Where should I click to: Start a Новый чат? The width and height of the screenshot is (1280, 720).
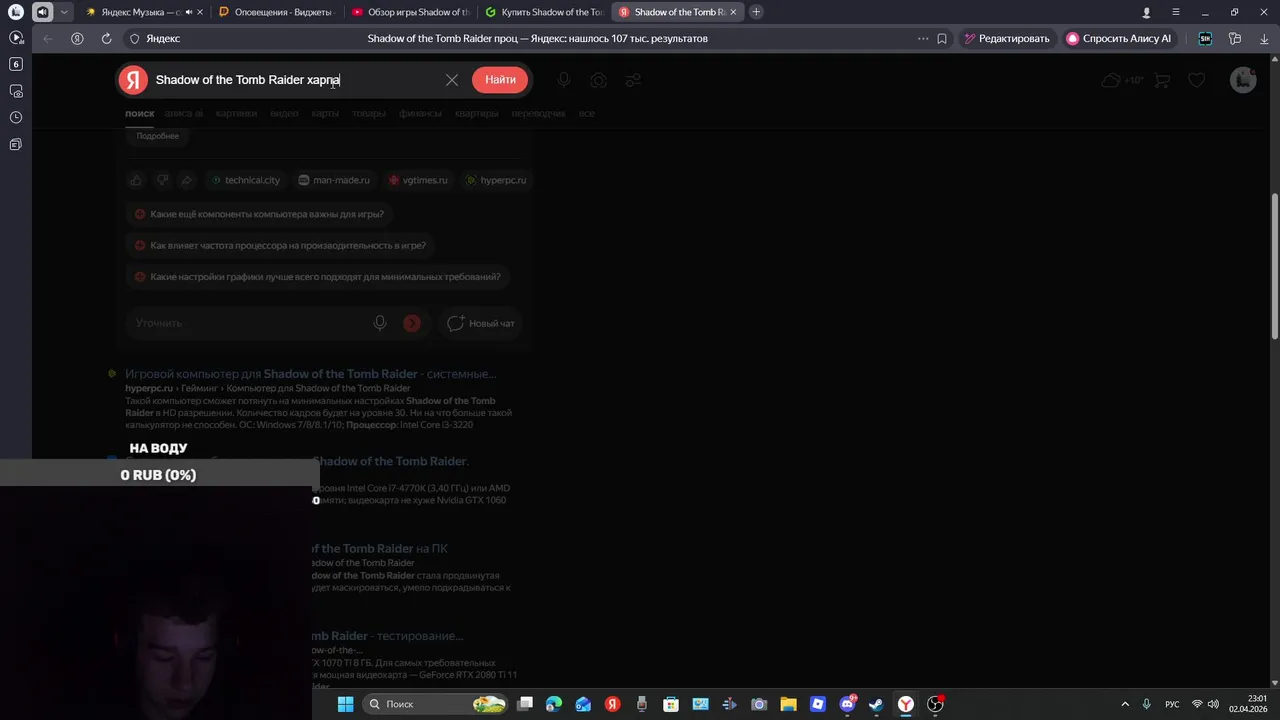pyautogui.click(x=481, y=323)
